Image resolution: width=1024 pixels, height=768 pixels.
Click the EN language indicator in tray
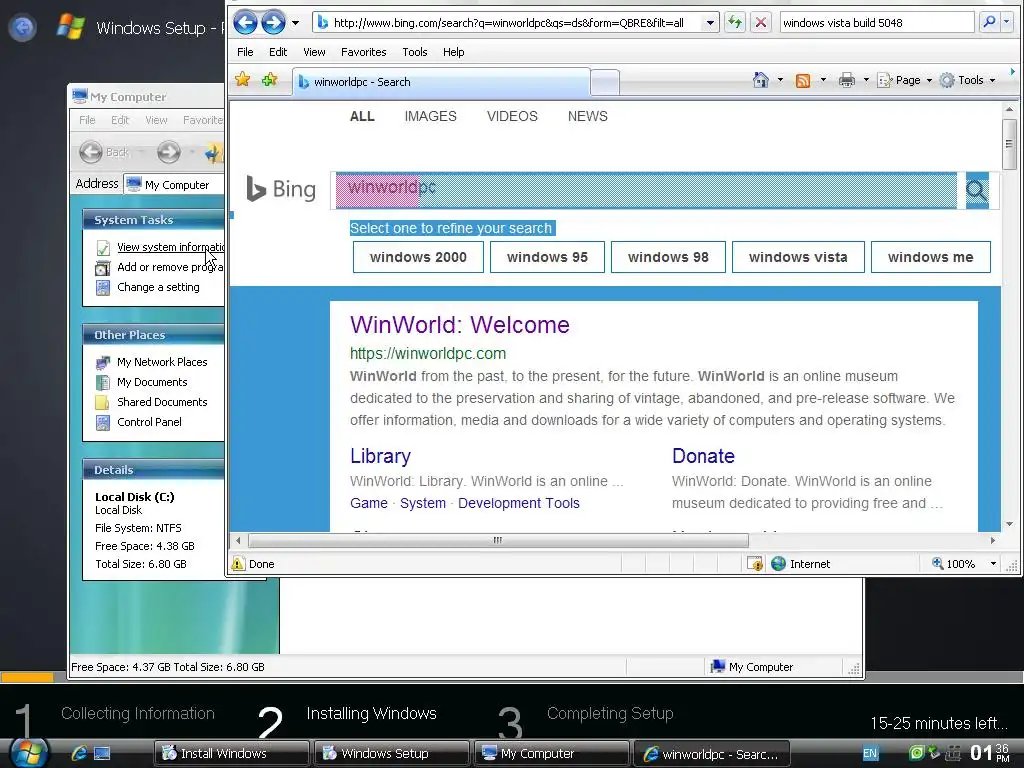click(x=870, y=754)
